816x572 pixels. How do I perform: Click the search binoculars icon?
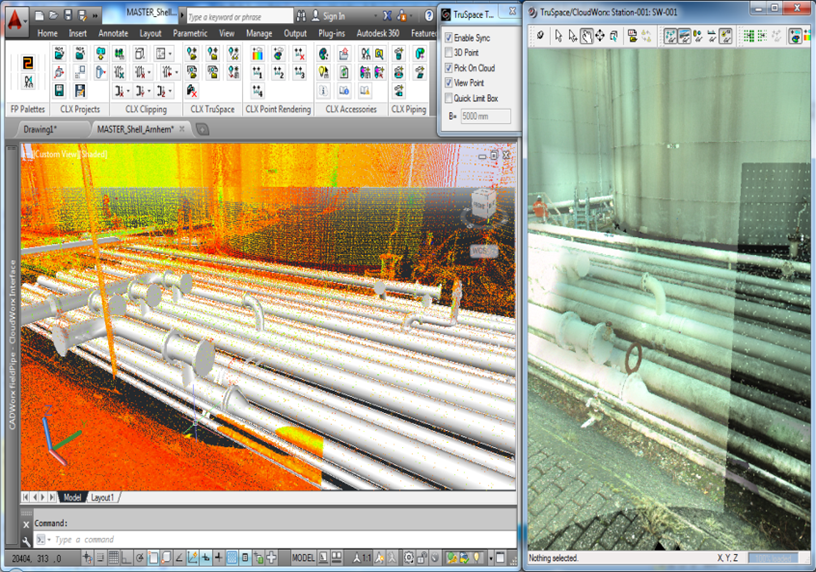pyautogui.click(x=301, y=16)
